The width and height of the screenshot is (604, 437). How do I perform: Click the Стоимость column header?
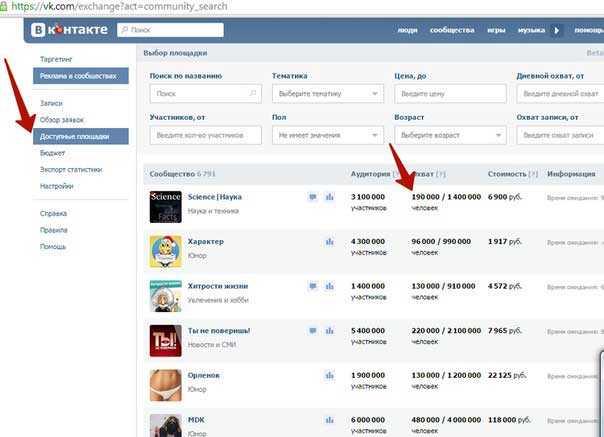[507, 174]
